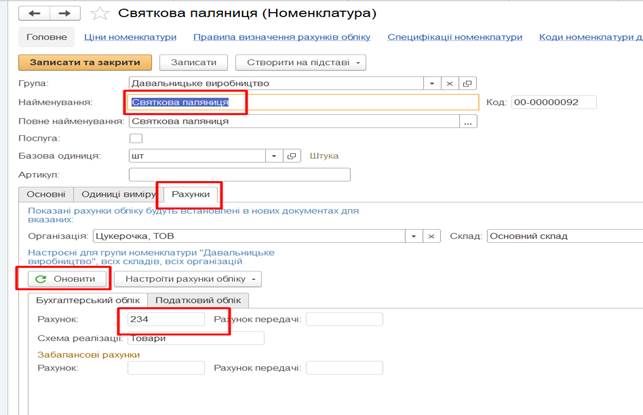This screenshot has height=415, width=643.
Task: Open the Базова одиниця linked item
Action: 292,156
